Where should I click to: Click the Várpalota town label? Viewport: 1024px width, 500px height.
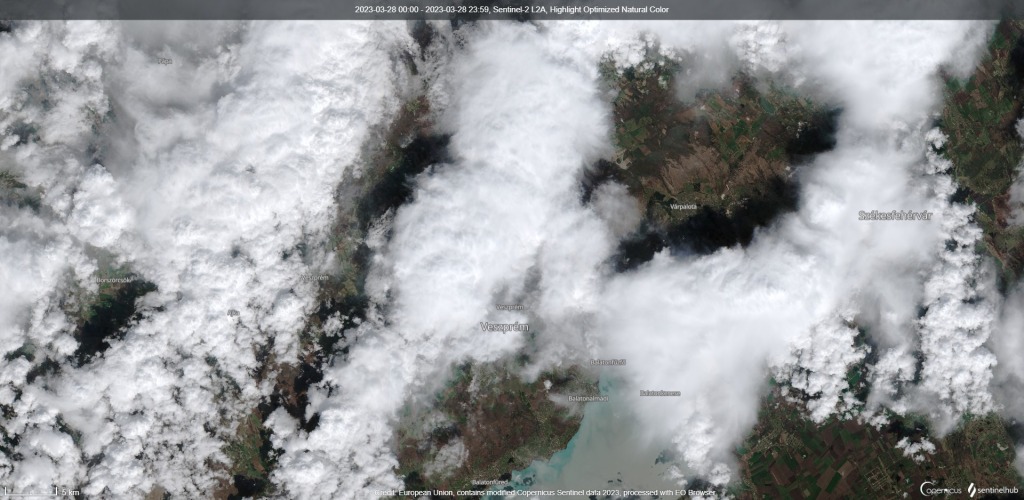pos(683,206)
